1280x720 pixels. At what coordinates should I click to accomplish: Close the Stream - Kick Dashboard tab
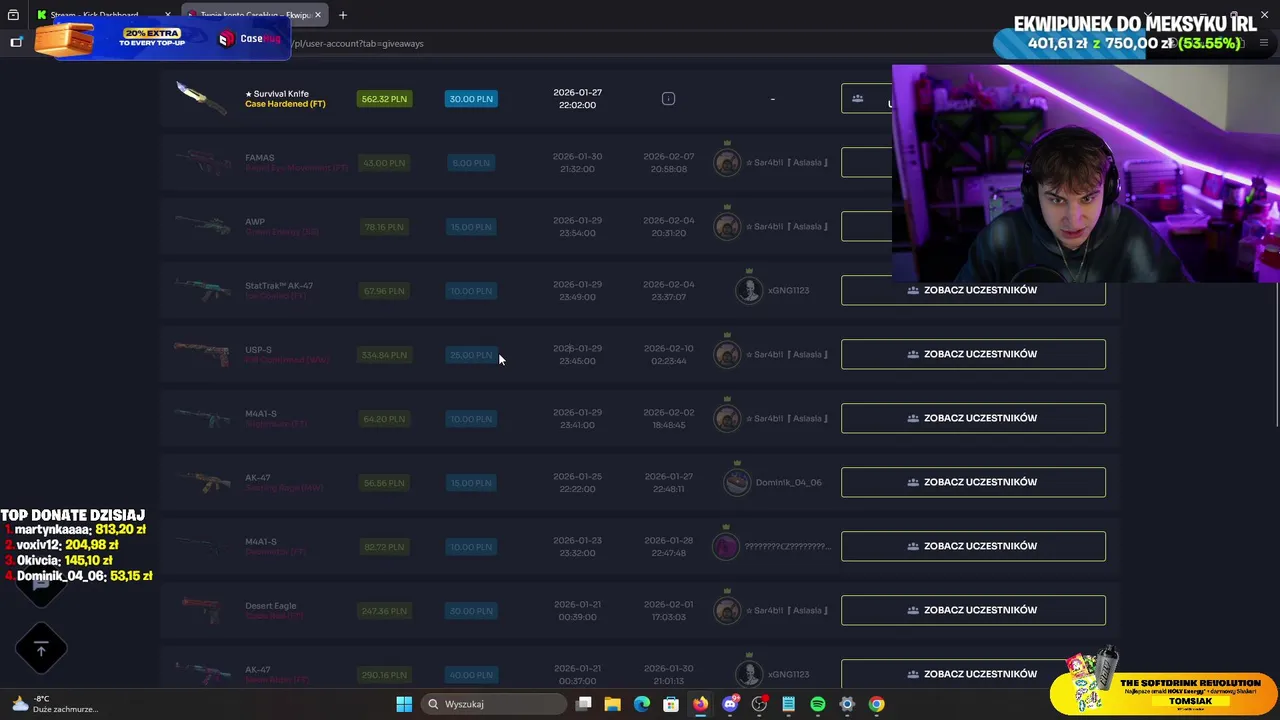point(170,15)
